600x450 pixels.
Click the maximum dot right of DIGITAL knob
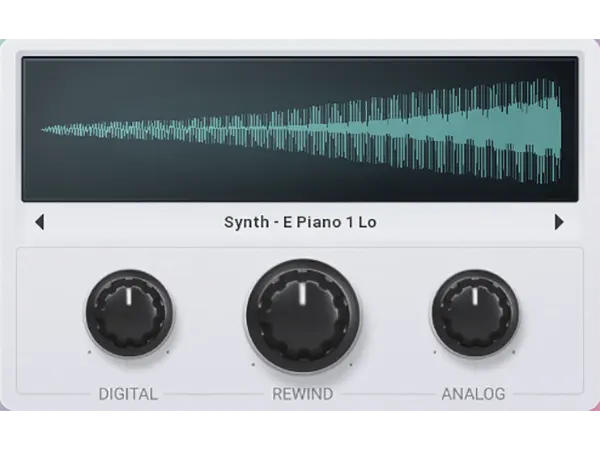[x=168, y=352]
